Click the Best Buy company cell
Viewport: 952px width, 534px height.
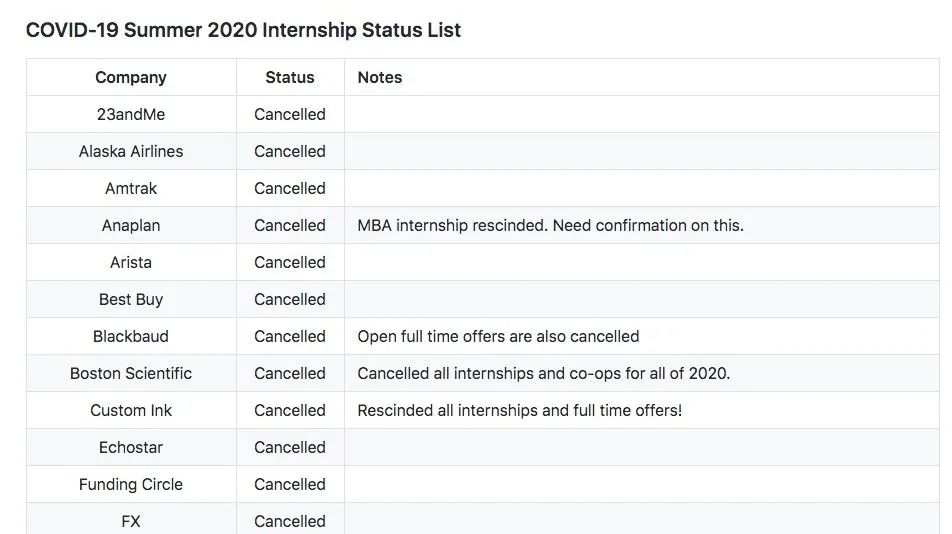click(131, 299)
